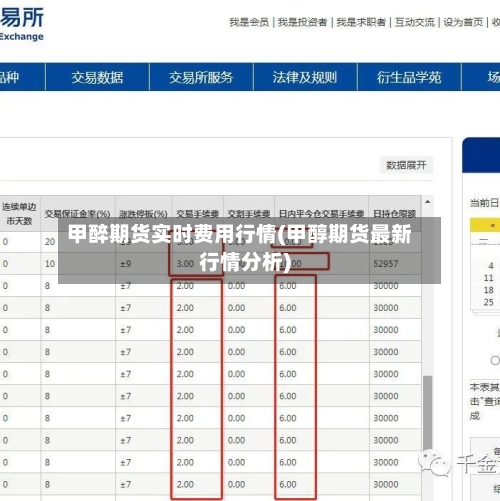Screen dimensions: 500x501
Task: Select the radio button in the right panel
Action: (495, 360)
